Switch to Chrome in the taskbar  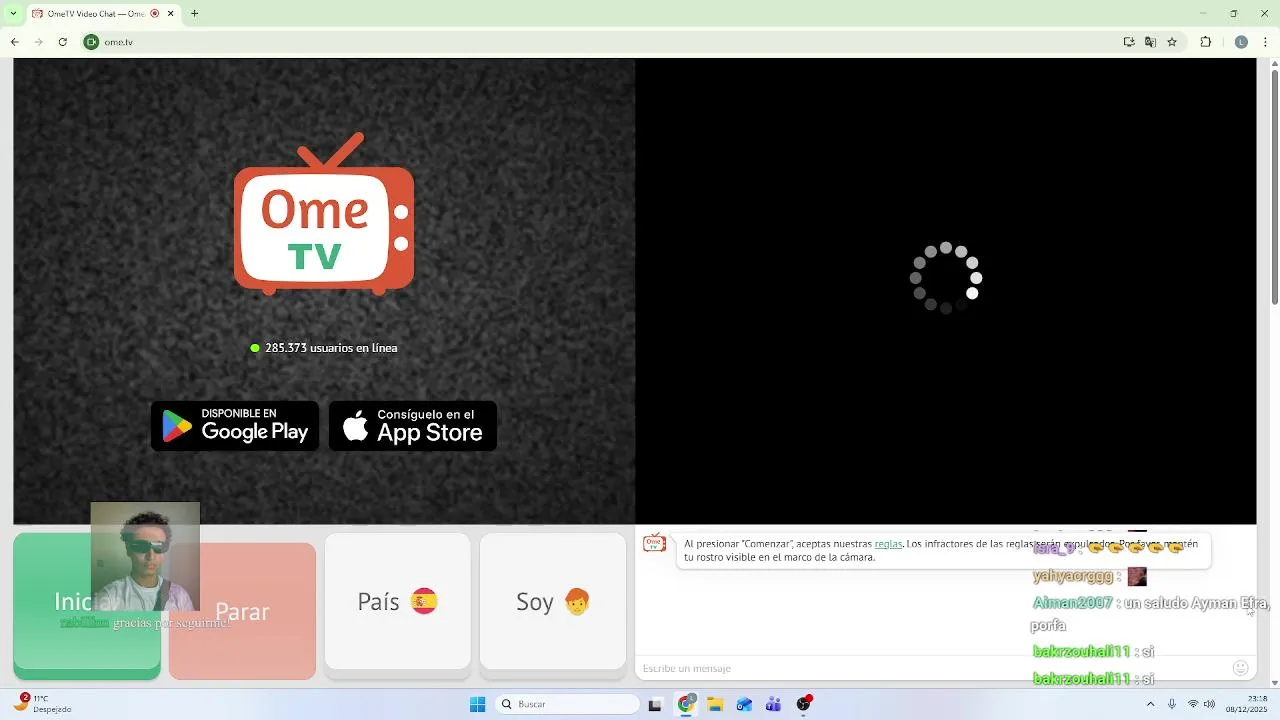pos(685,704)
